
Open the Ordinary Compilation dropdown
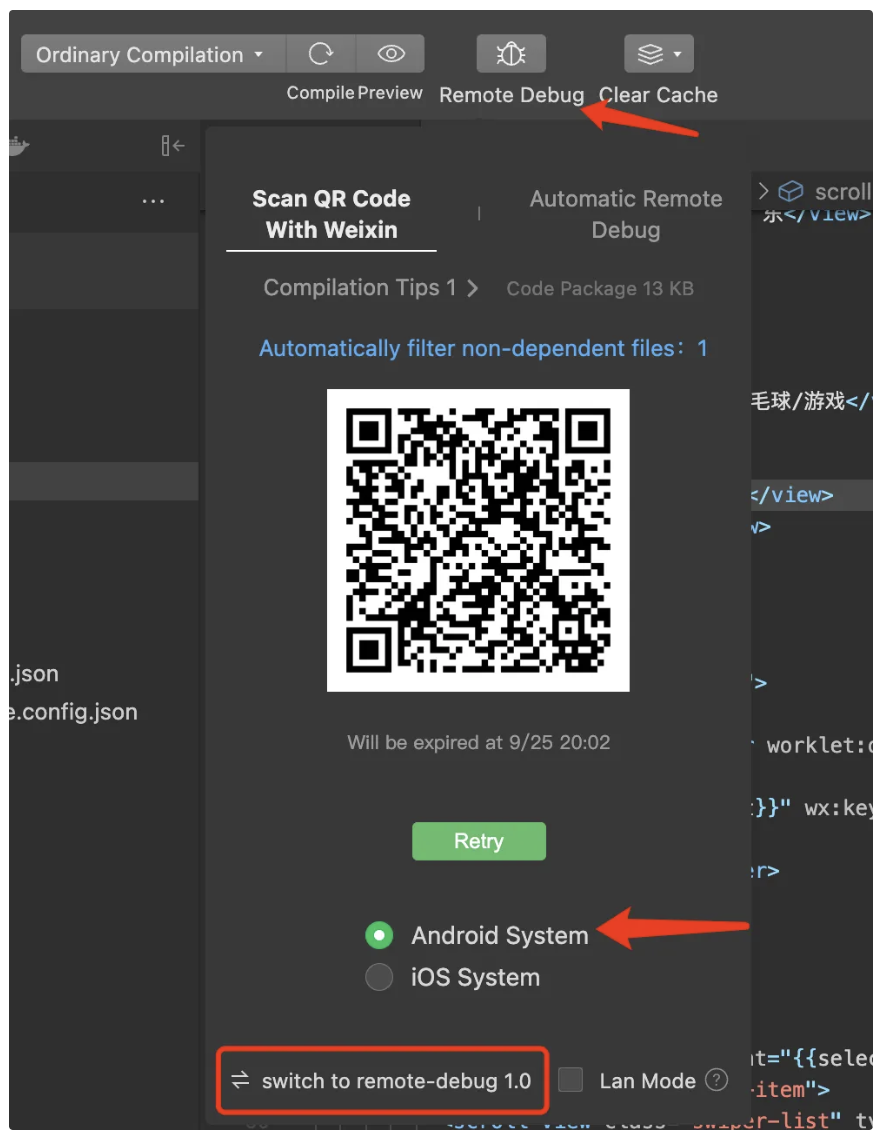(x=153, y=54)
